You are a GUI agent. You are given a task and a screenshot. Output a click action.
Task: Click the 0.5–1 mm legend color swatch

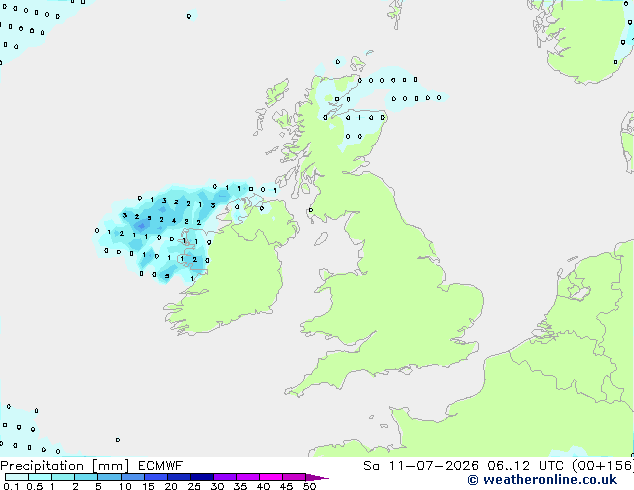coord(40,477)
